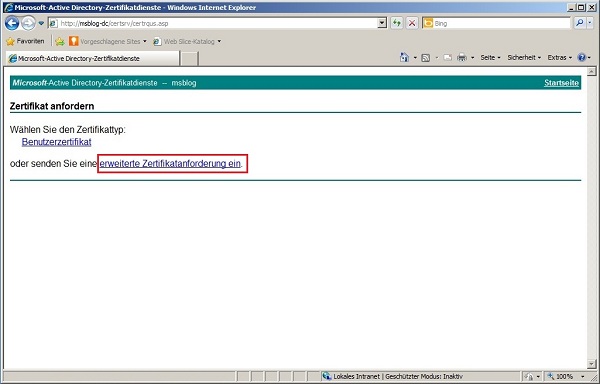Open the Web Slice-Katalog link
Viewport: 600px width, 384px height.
pos(187,41)
